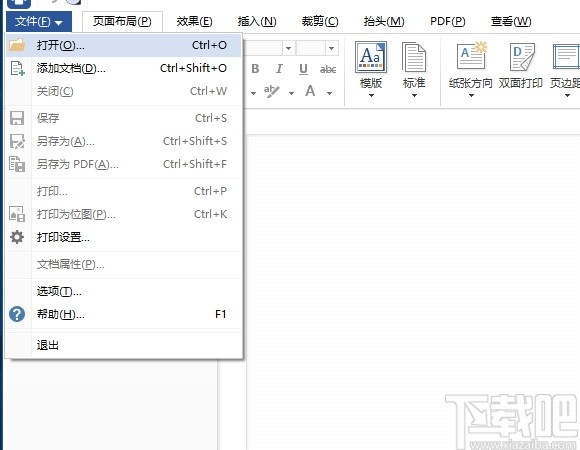Image resolution: width=580 pixels, height=450 pixels.
Task: Choose 保存 menu entry
Action: (x=124, y=118)
